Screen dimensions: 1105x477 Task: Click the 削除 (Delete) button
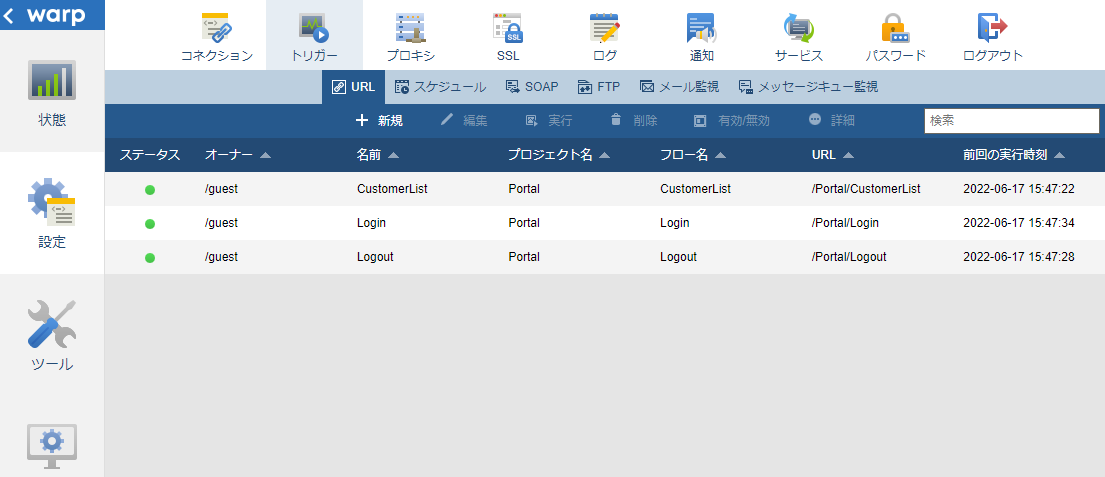(x=634, y=120)
